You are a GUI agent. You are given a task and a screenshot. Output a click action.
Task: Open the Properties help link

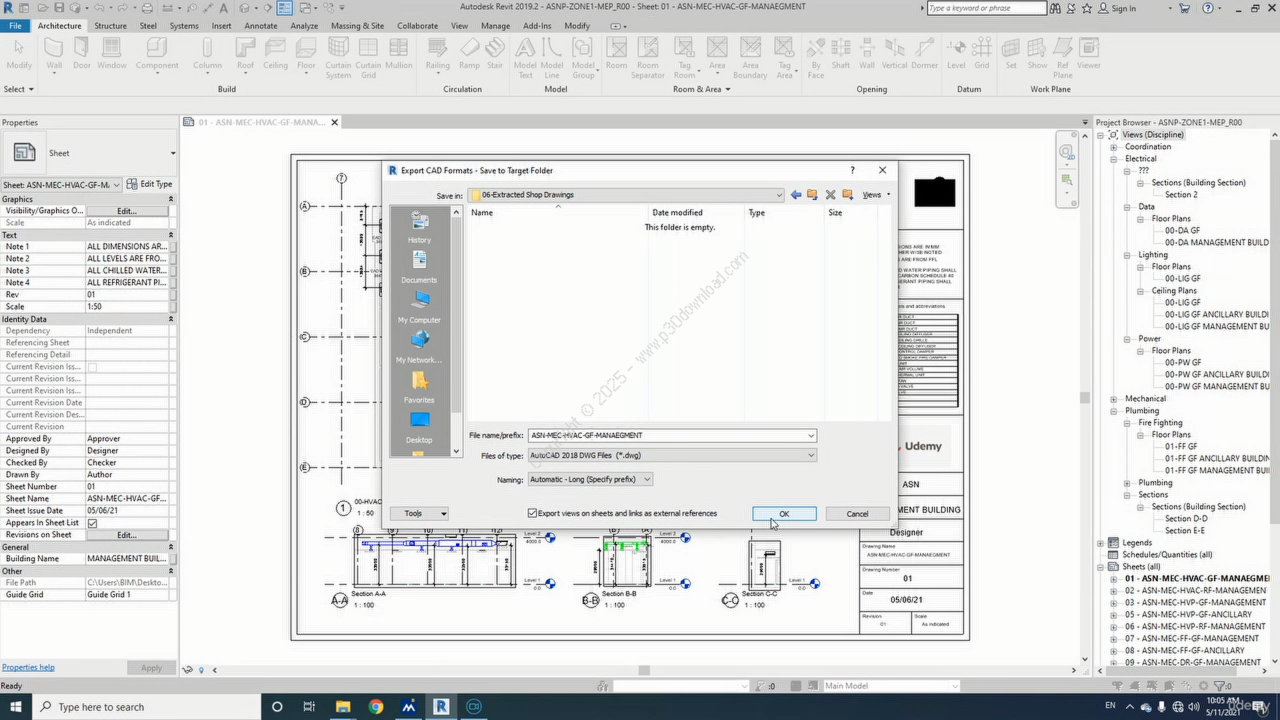coord(28,667)
